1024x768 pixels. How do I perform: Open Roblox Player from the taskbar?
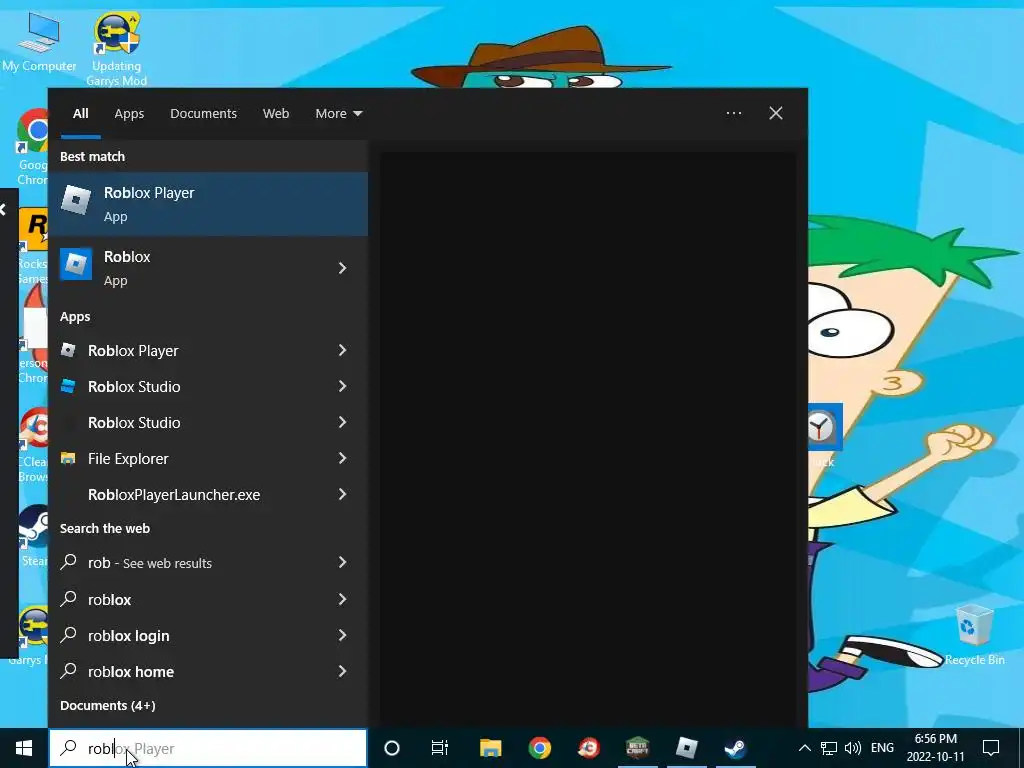coord(686,748)
